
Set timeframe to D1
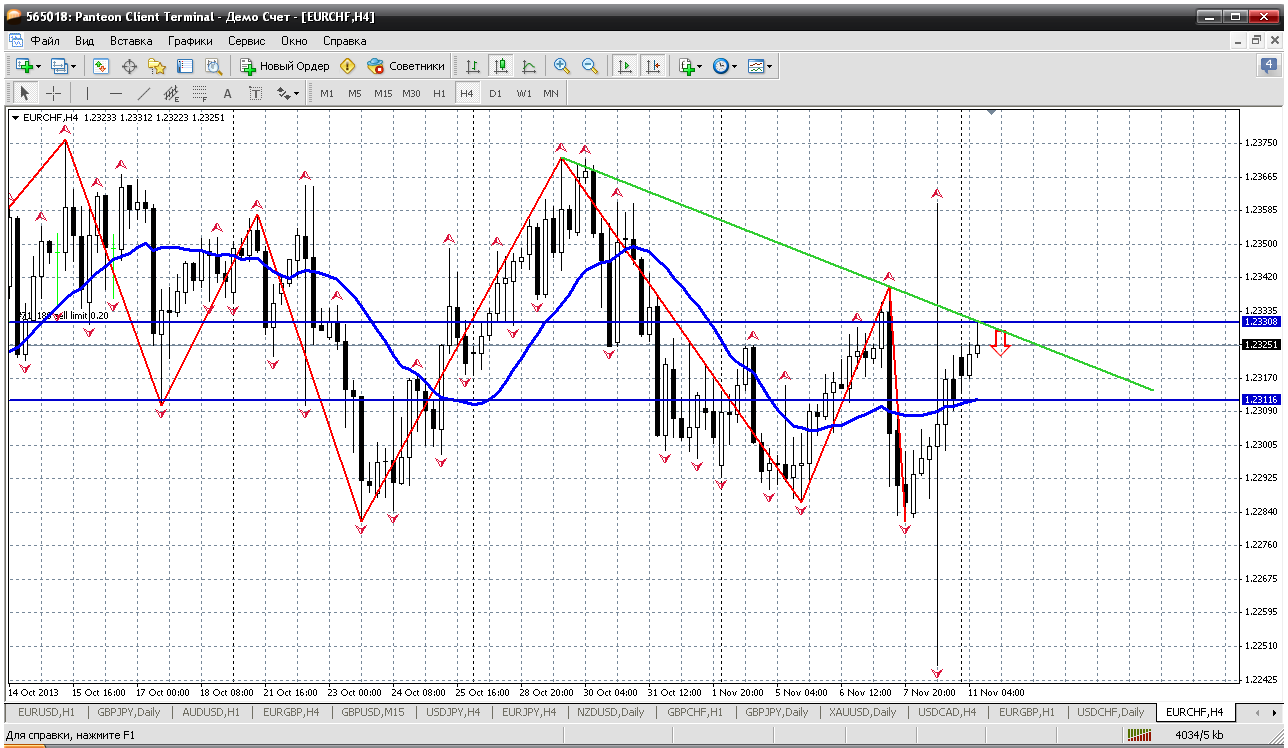pos(495,93)
